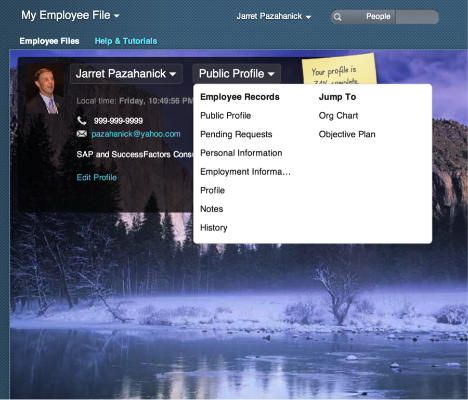Click the search magnifier icon
This screenshot has height=400, width=468.
point(337,17)
